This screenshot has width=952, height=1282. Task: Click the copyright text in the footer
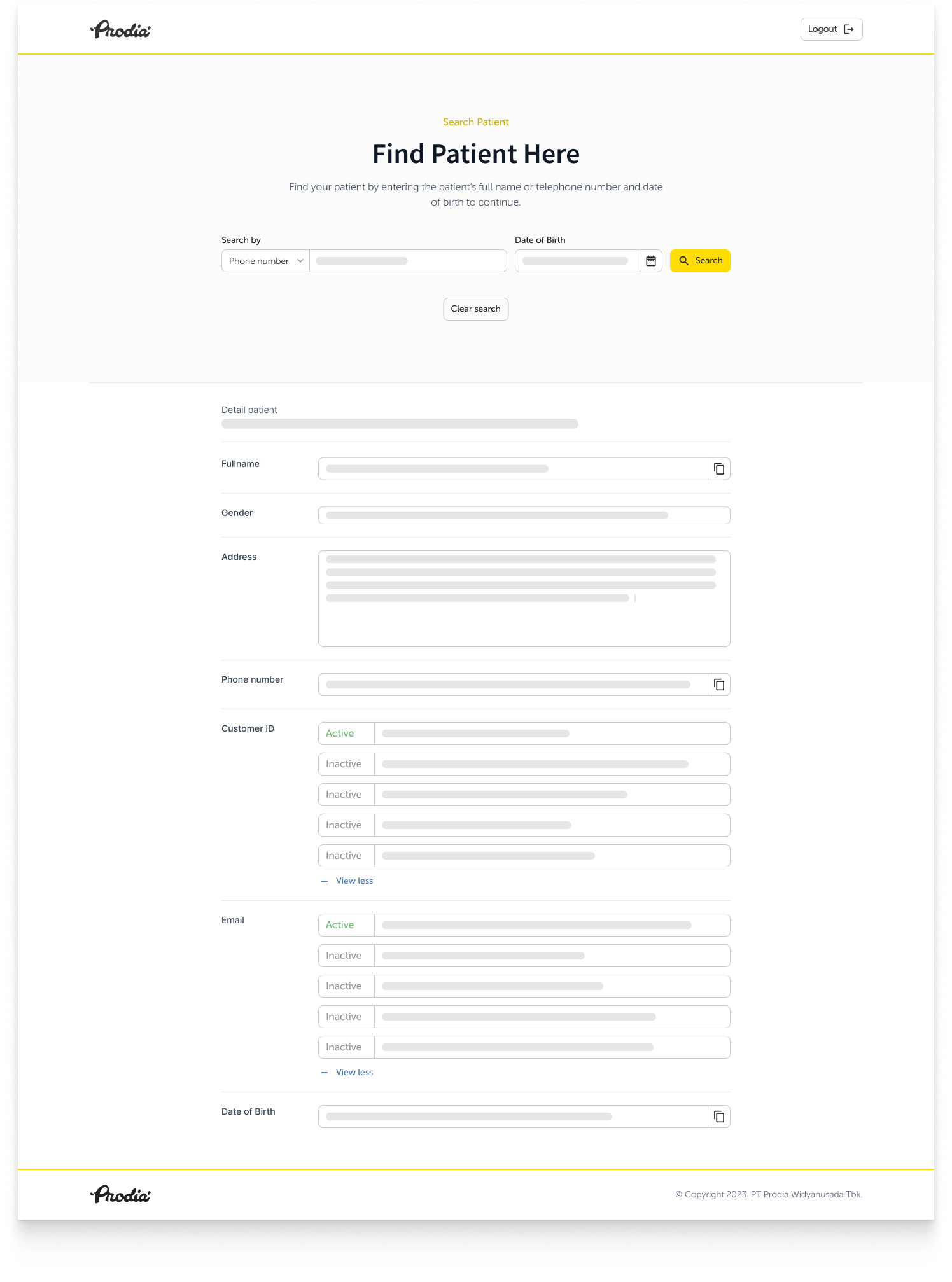769,1195
